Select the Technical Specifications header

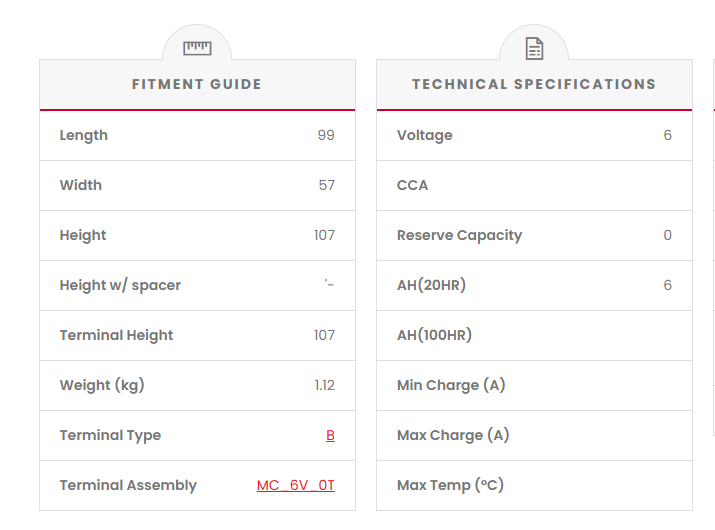point(534,84)
